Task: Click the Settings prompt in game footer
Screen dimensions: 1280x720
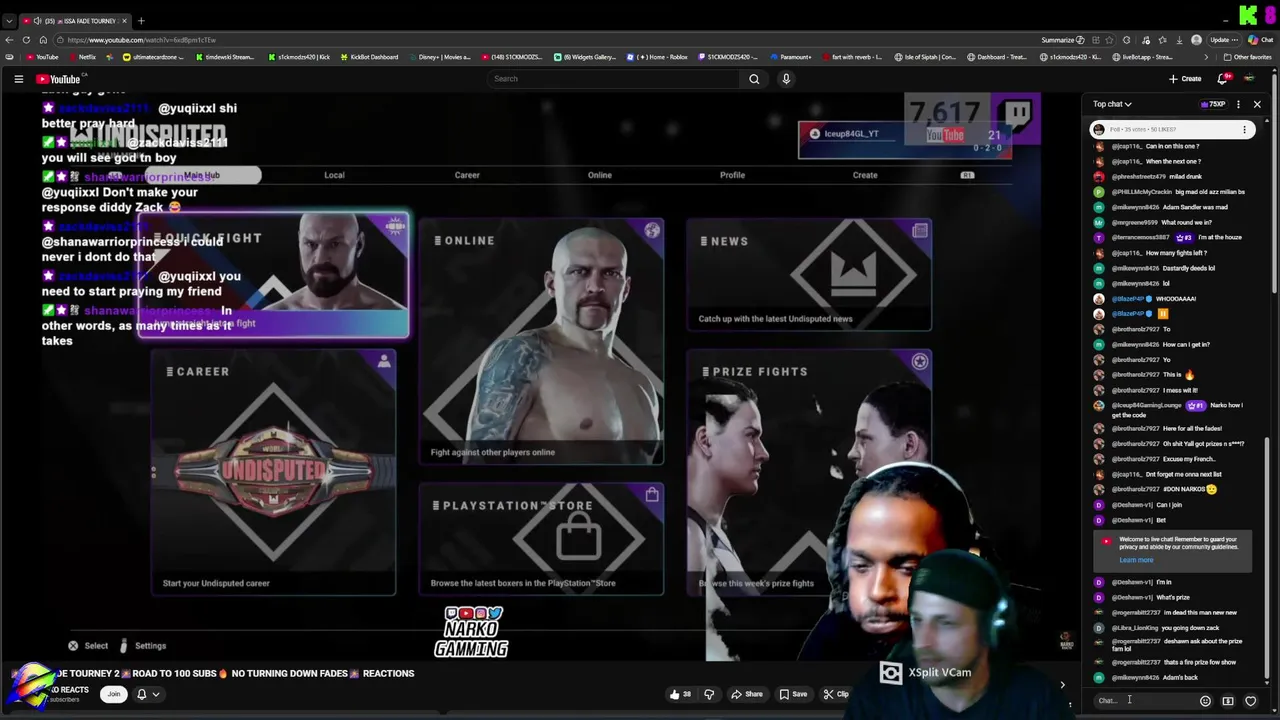Action: (x=143, y=646)
